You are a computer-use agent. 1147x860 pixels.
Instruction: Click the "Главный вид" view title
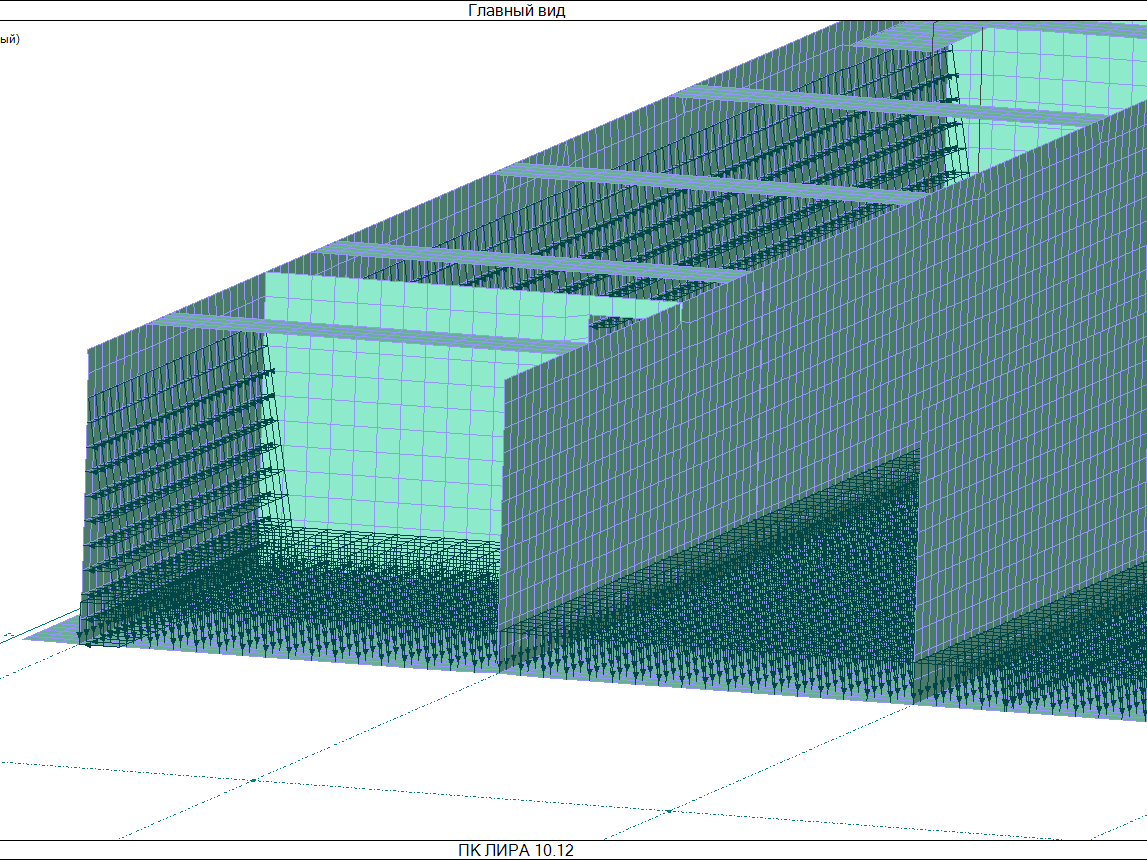(x=516, y=10)
